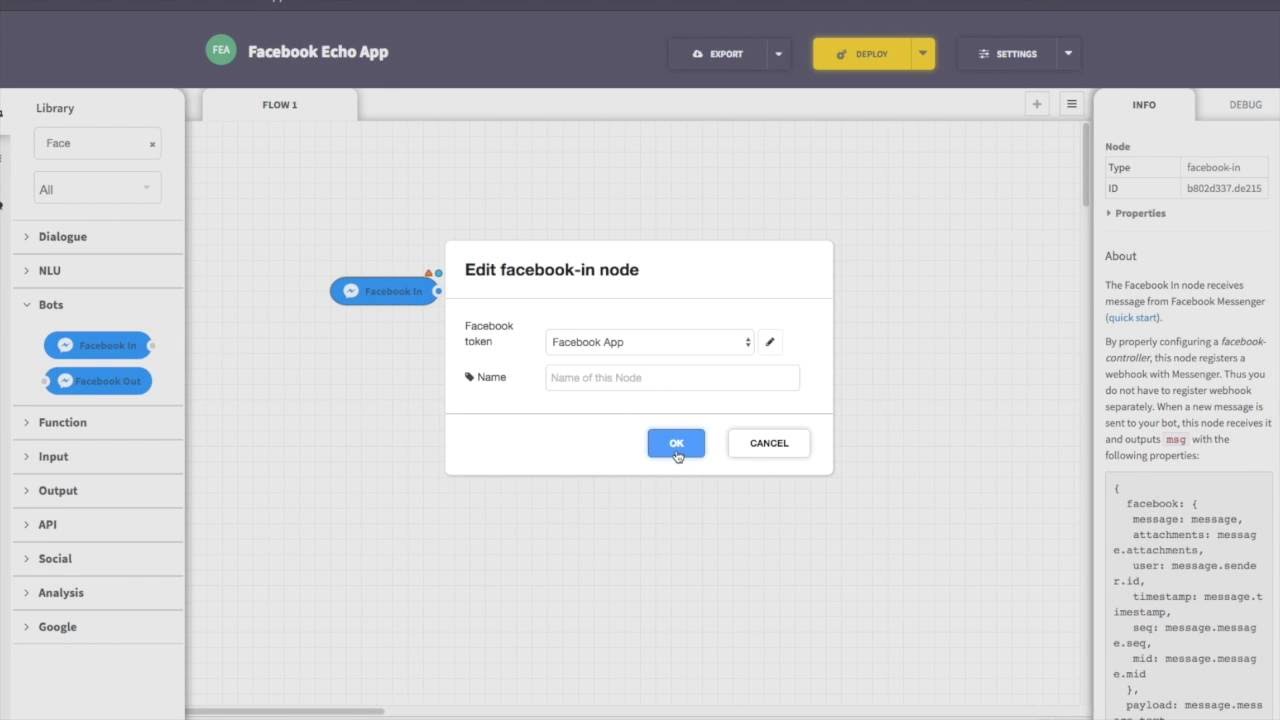Open the Facebook App token dropdown
The width and height of the screenshot is (1280, 720).
650,342
